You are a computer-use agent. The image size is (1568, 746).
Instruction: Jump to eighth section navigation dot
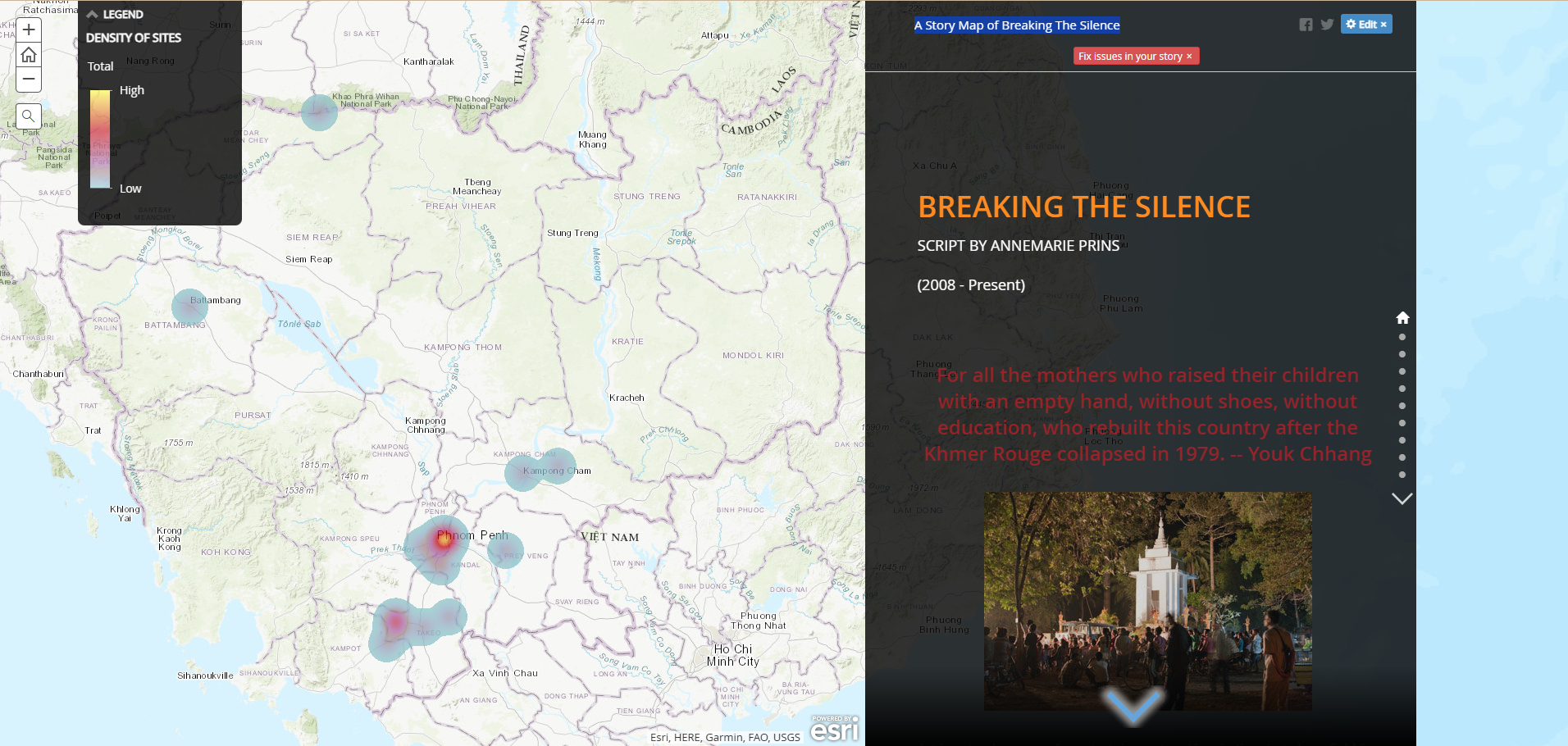tap(1402, 457)
